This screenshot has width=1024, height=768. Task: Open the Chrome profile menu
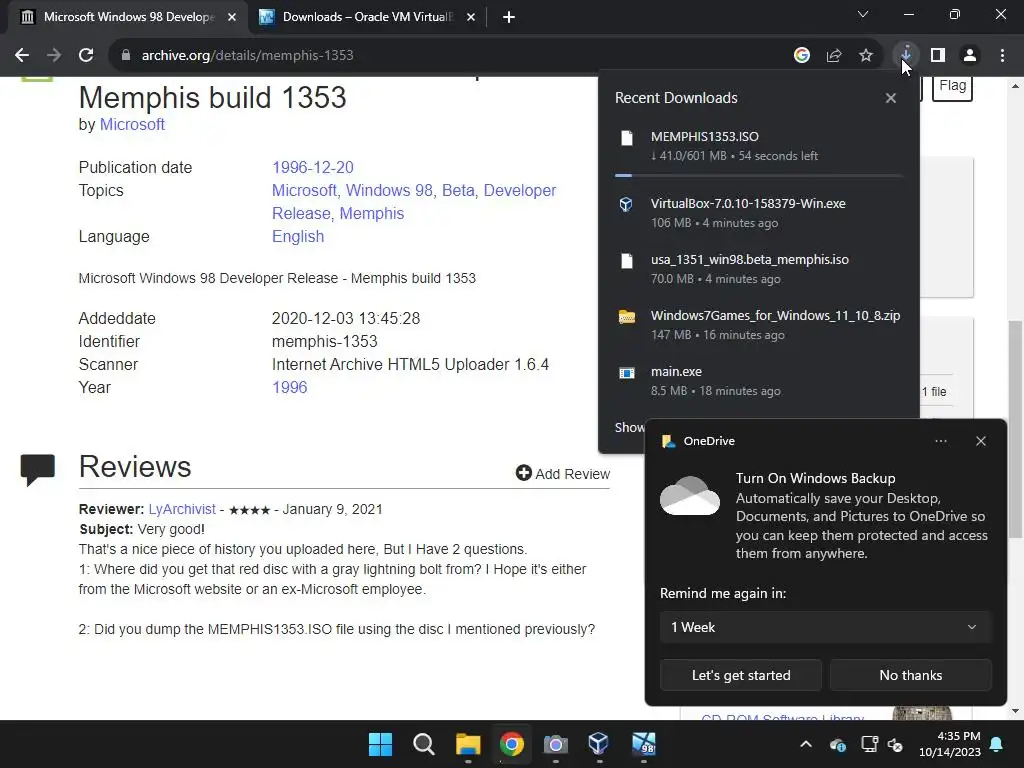pyautogui.click(x=970, y=56)
